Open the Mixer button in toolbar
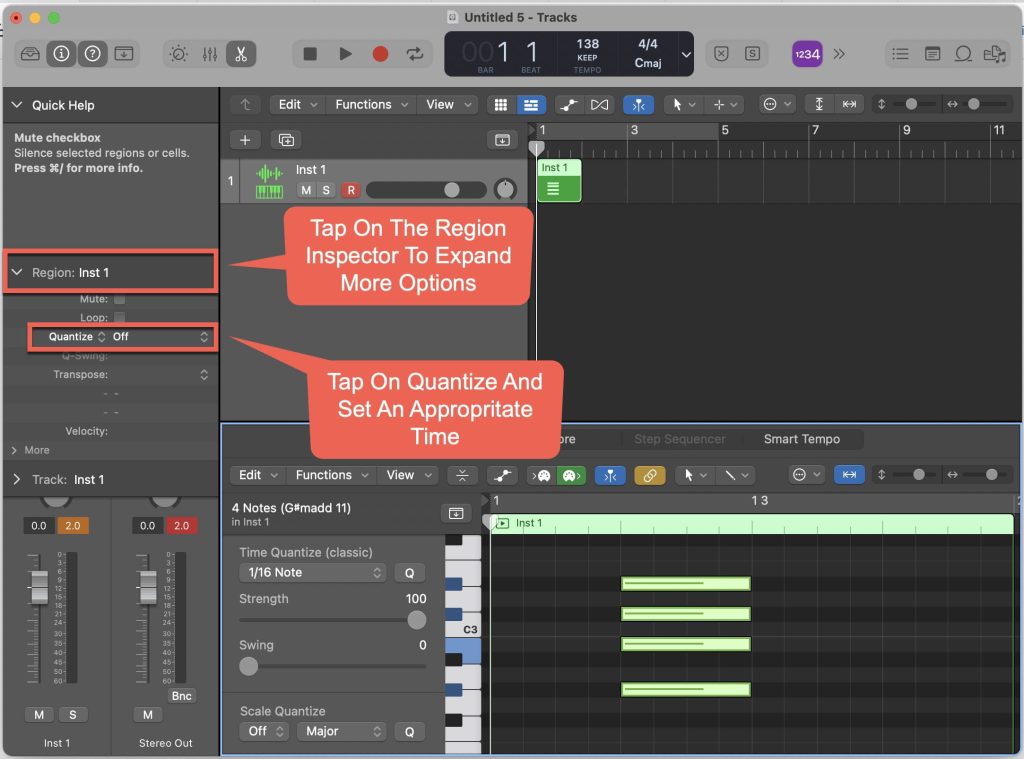 (x=210, y=54)
